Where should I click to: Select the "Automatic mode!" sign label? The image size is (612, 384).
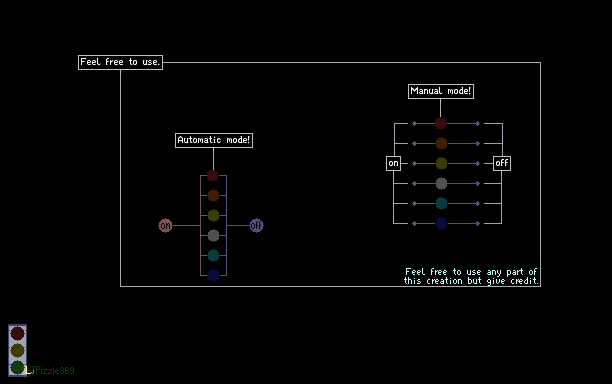214,140
